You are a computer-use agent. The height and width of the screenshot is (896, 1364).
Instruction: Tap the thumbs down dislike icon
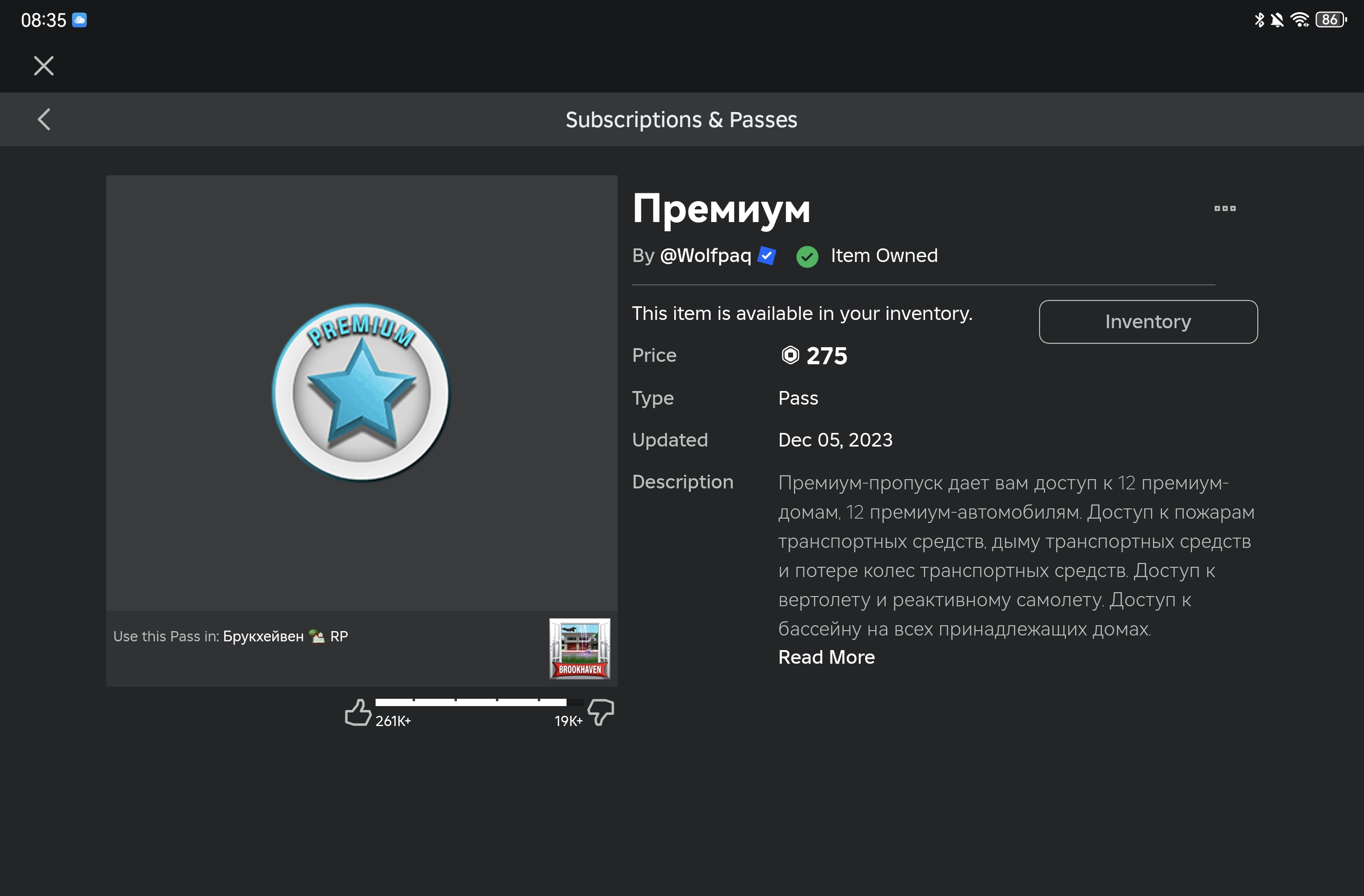click(601, 712)
